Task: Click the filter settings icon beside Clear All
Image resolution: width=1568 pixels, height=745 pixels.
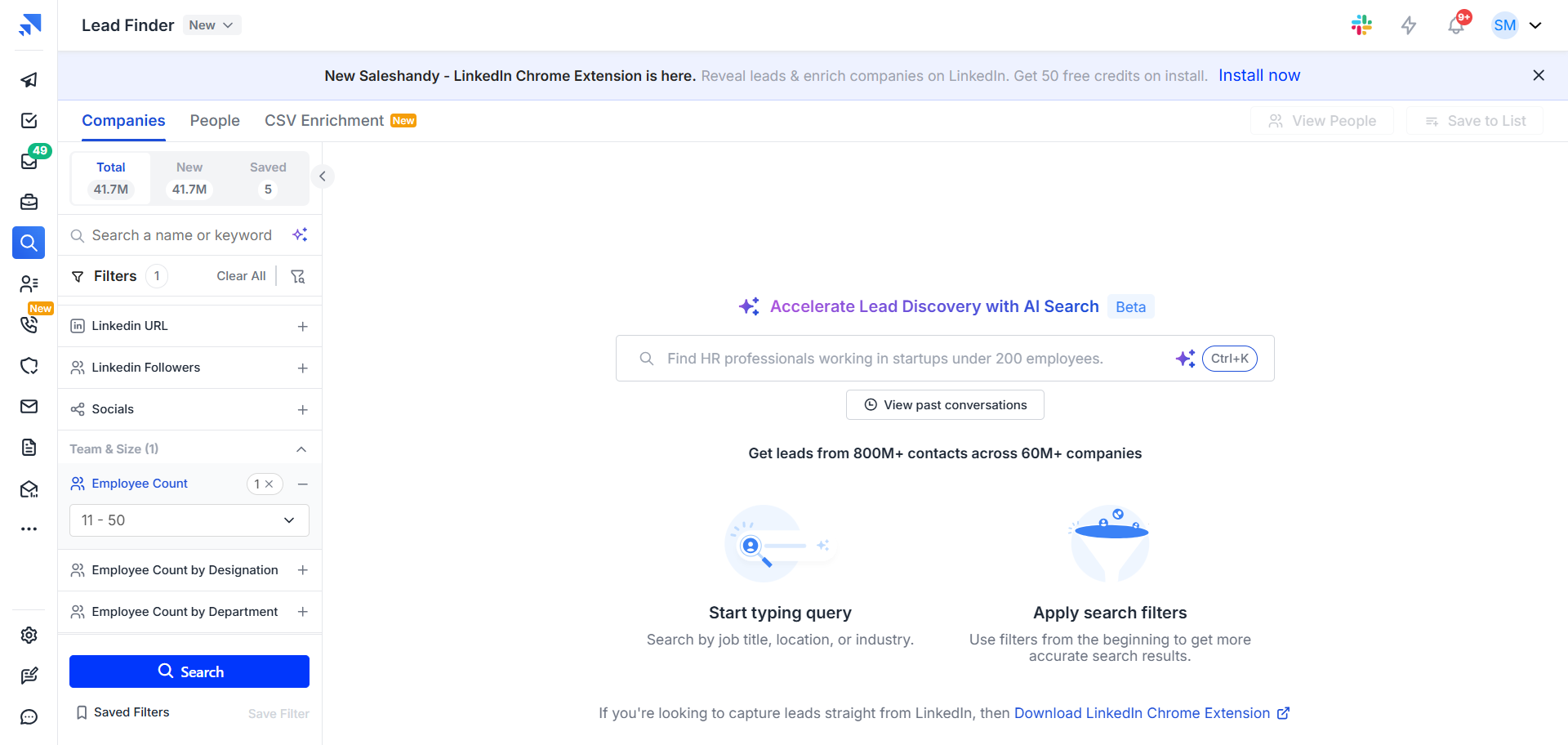Action: pos(298,276)
